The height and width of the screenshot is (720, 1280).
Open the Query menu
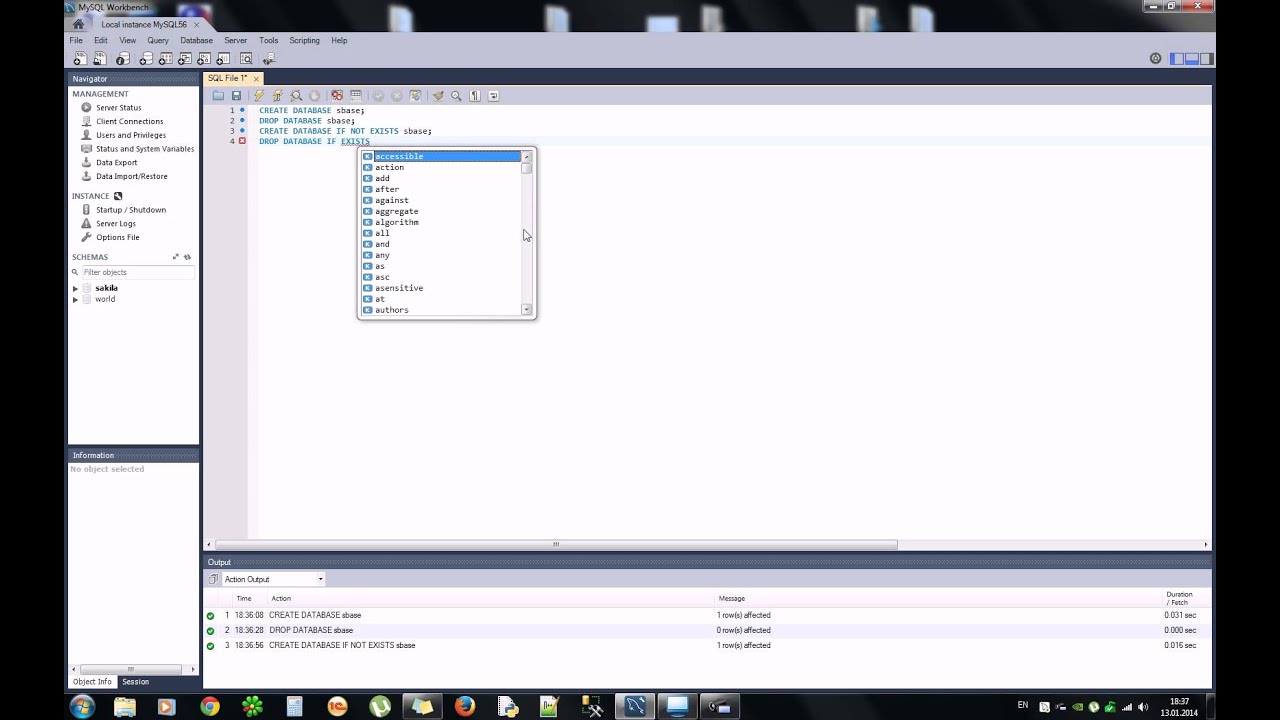pyautogui.click(x=158, y=41)
